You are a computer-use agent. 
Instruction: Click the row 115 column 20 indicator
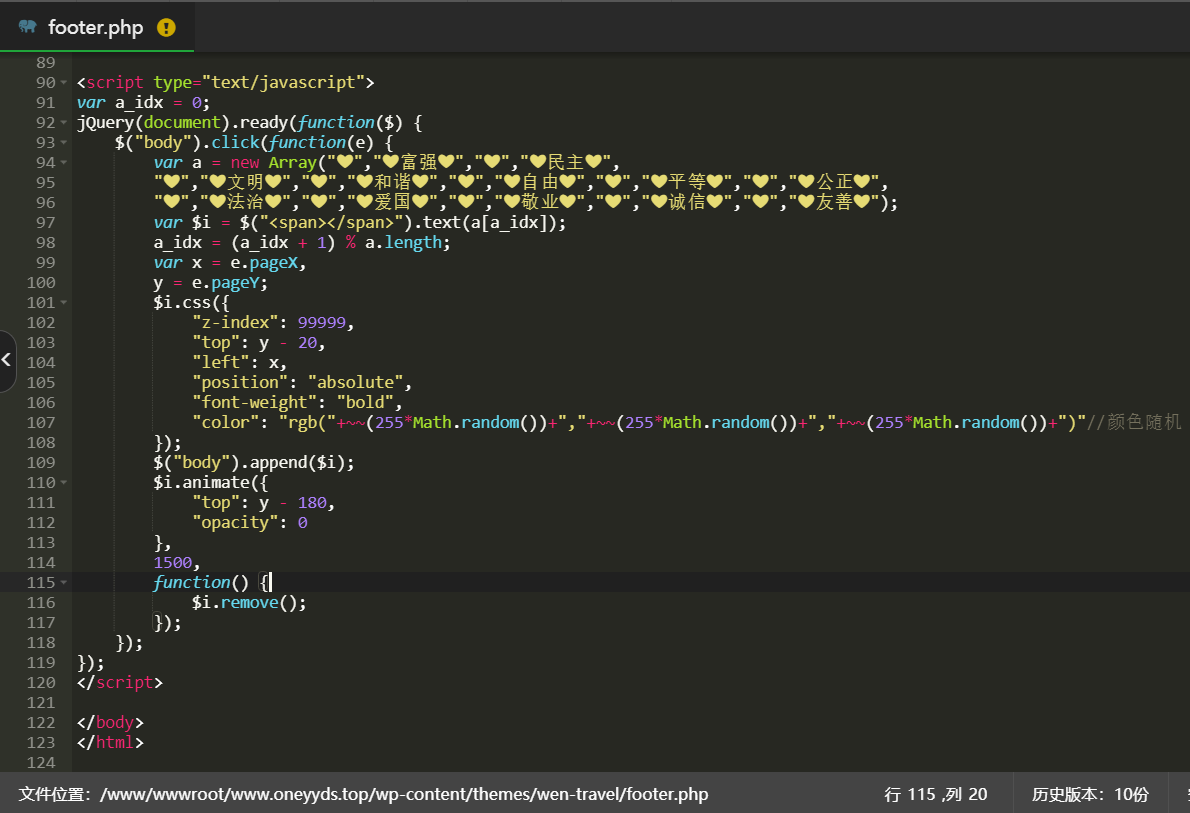[935, 794]
